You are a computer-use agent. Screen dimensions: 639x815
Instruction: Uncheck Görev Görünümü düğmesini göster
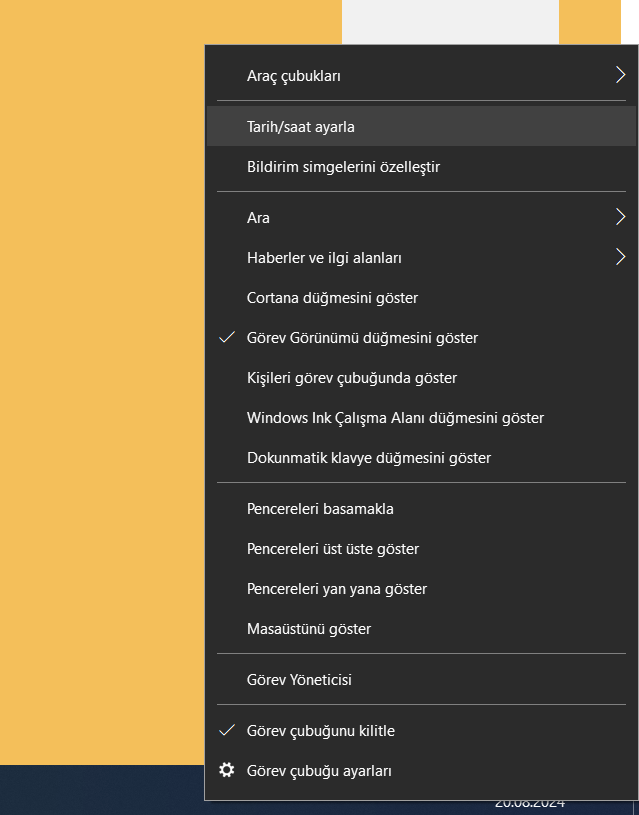coord(421,338)
